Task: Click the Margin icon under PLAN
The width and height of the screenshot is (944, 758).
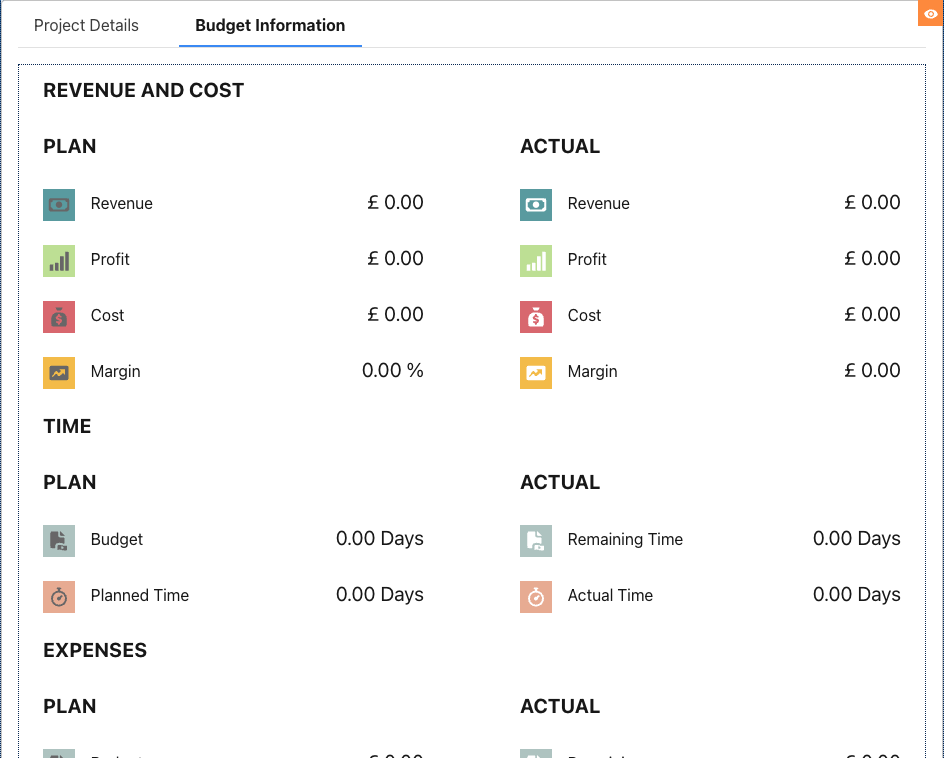Action: coord(57,373)
